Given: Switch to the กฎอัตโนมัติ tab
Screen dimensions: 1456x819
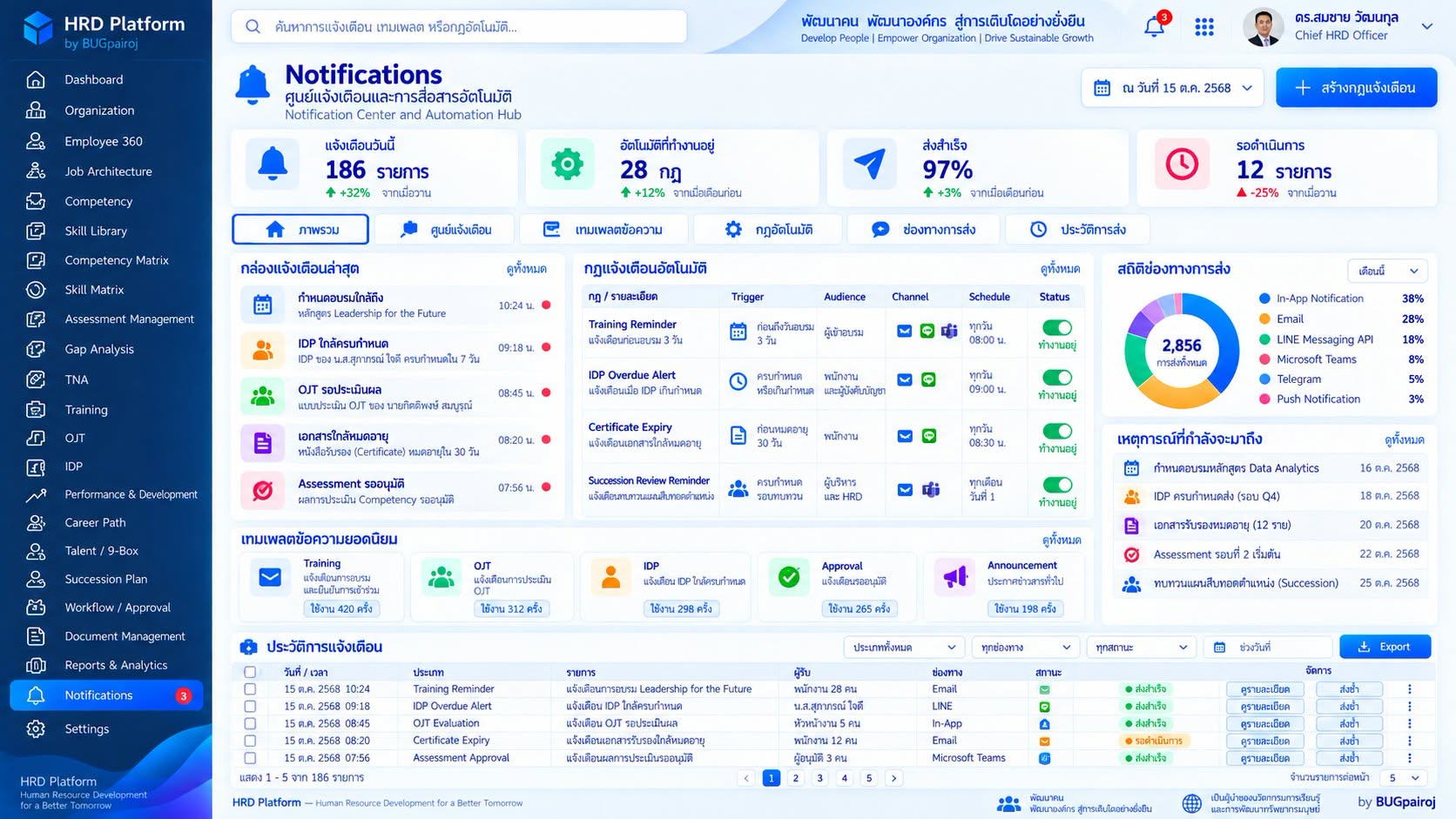Looking at the screenshot, I should [768, 230].
